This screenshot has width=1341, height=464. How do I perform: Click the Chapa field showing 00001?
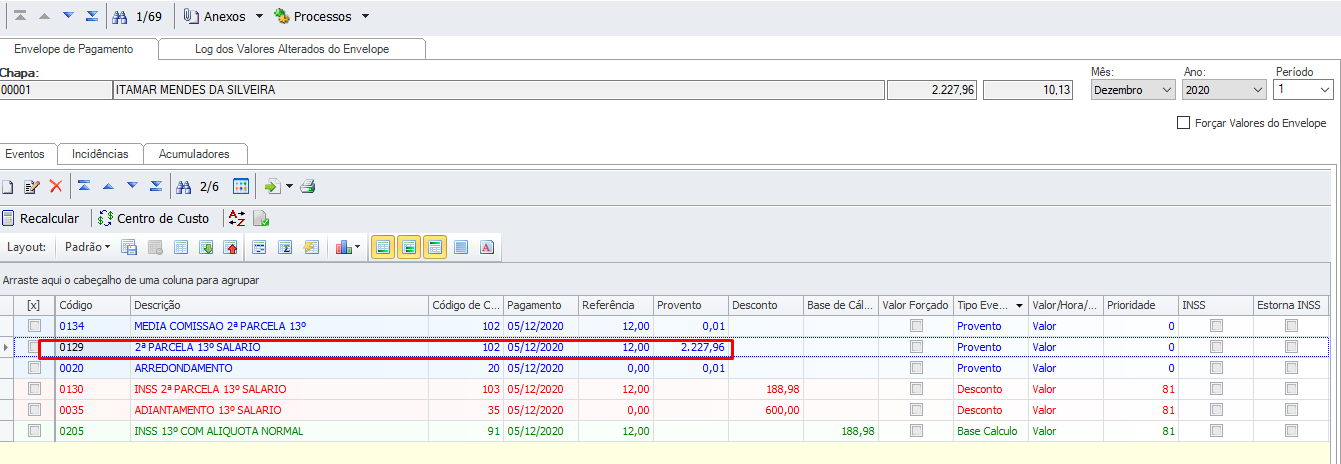click(56, 90)
